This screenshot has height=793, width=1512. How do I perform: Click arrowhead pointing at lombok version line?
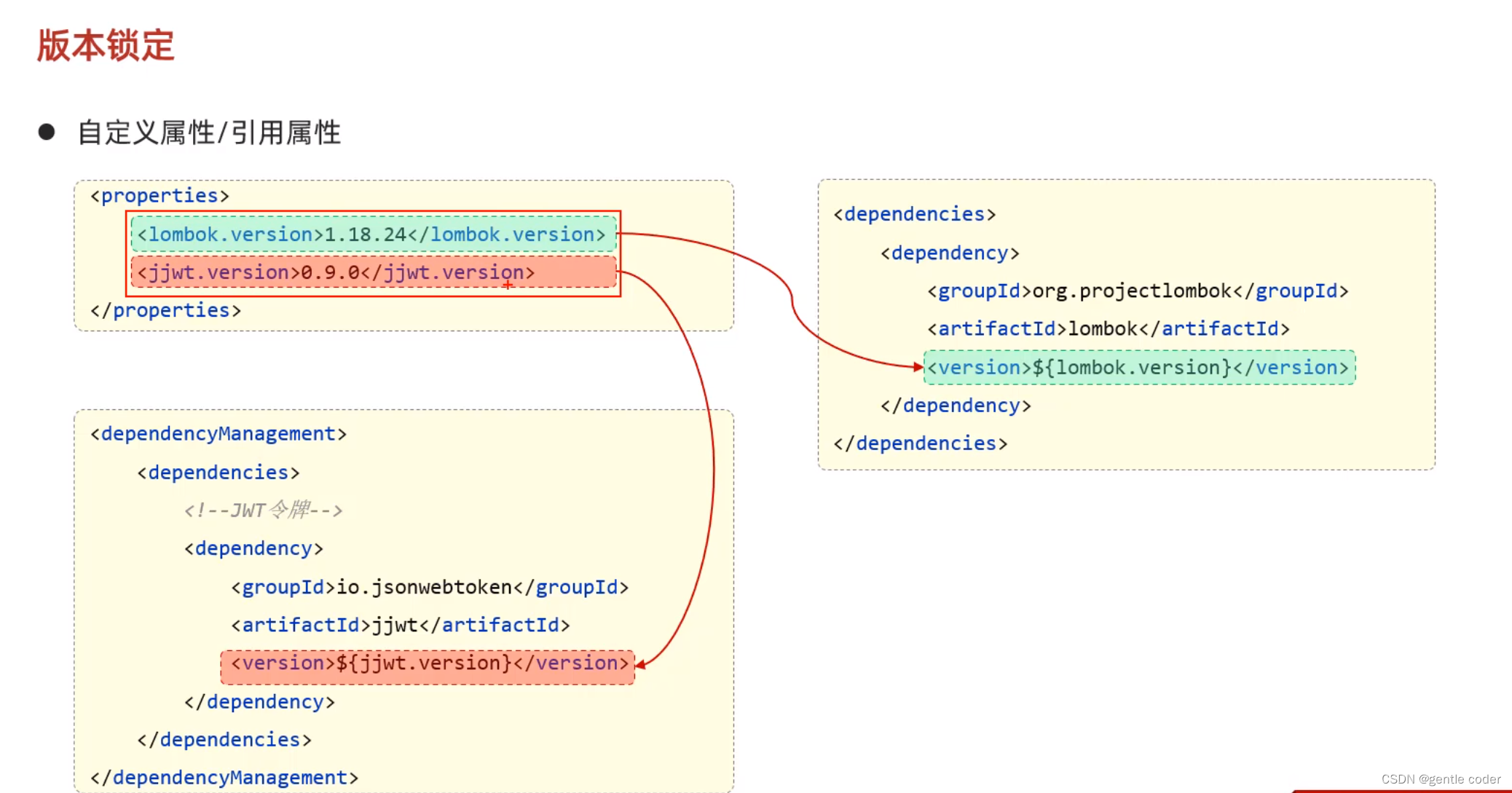(918, 367)
